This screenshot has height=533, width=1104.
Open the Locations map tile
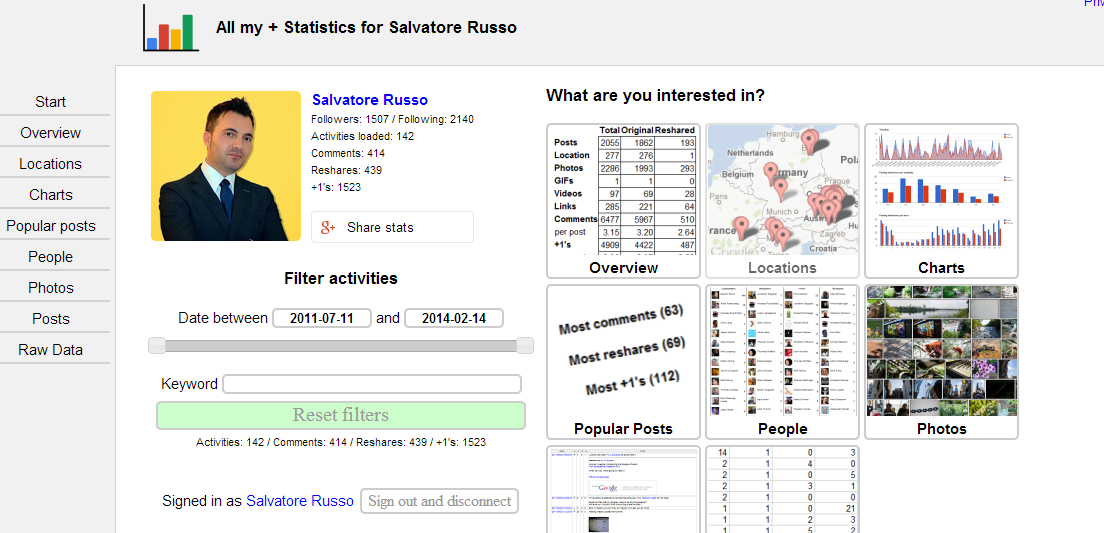(782, 201)
